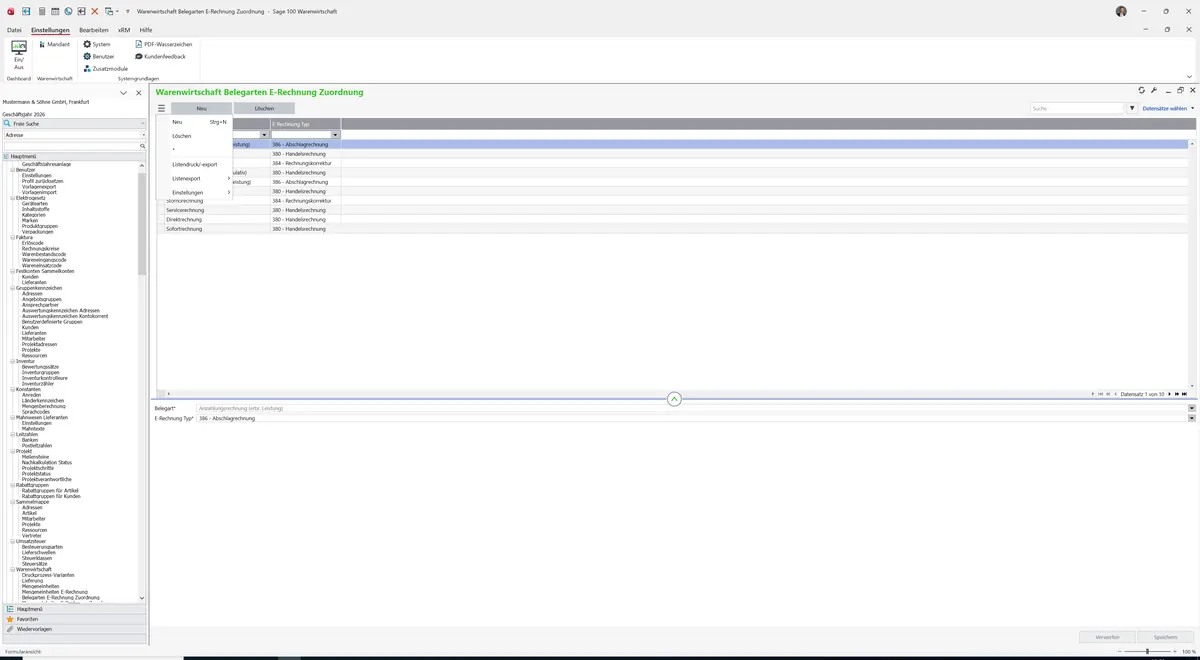Open the E-Rechnung Typ column filter dropdown
Viewport: 1200px width, 660px height.
(x=336, y=135)
